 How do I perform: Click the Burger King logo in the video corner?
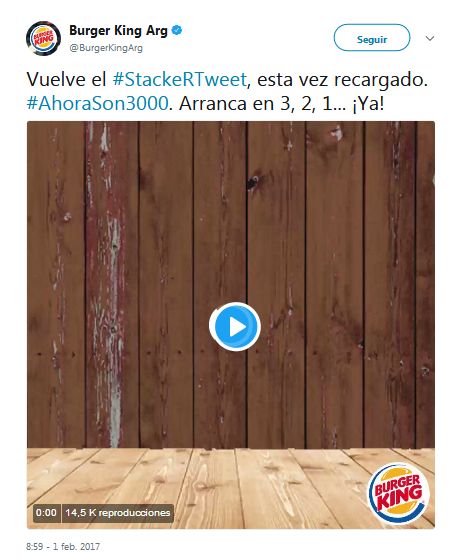[x=397, y=494]
